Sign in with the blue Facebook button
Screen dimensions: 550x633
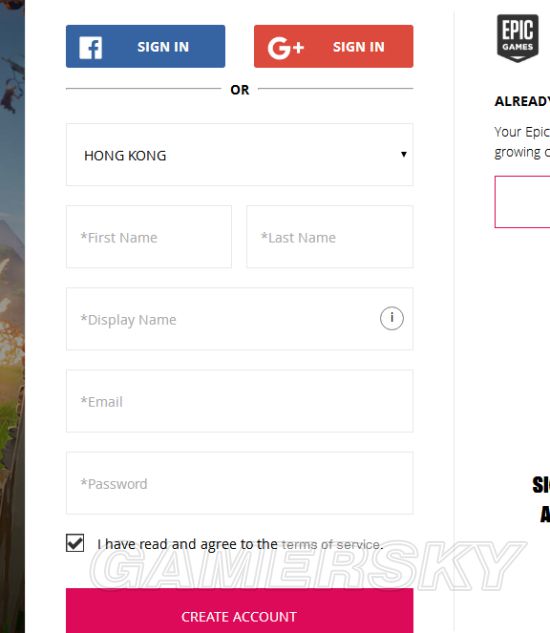pyautogui.click(x=145, y=46)
